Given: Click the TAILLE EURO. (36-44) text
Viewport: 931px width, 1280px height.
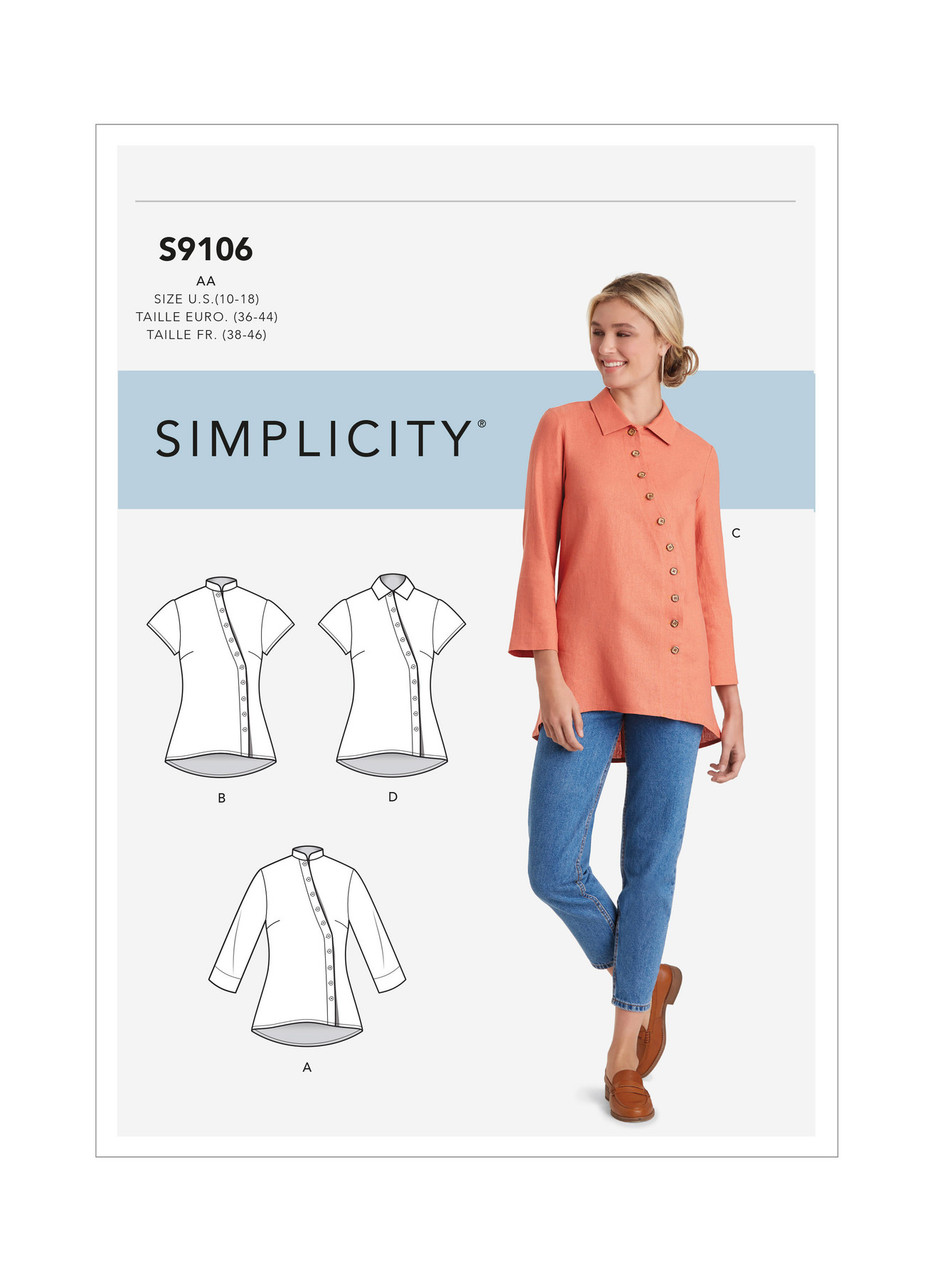Looking at the screenshot, I should [x=207, y=317].
